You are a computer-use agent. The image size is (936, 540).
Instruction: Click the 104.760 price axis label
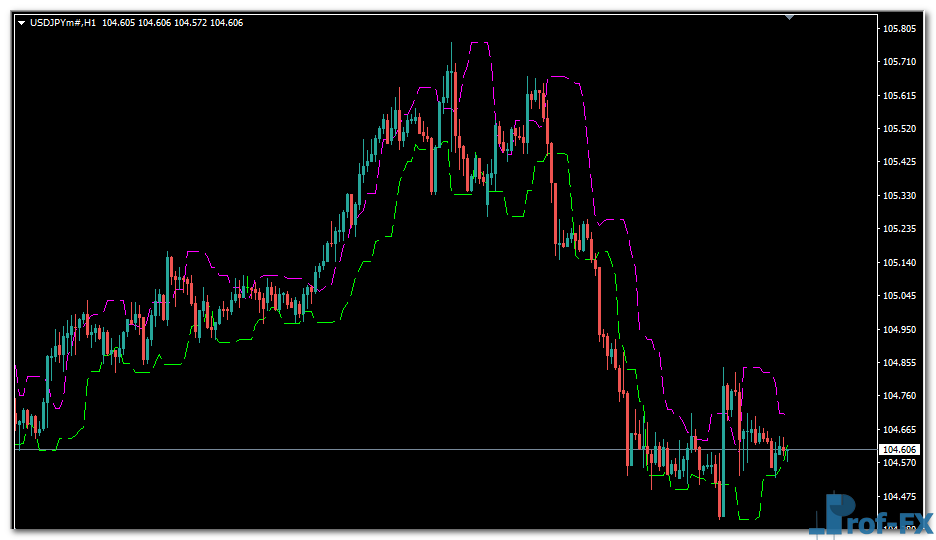click(899, 396)
